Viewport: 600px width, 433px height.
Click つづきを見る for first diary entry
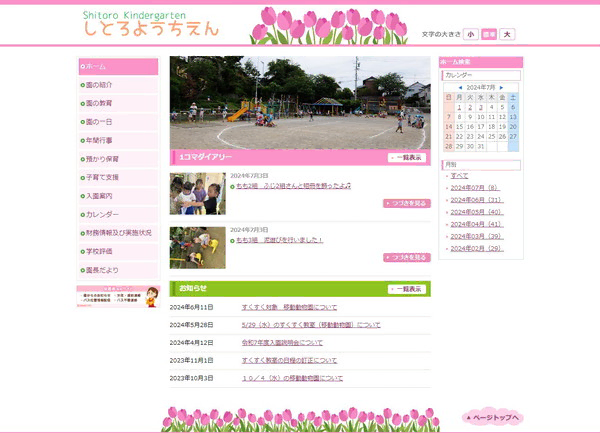point(406,203)
